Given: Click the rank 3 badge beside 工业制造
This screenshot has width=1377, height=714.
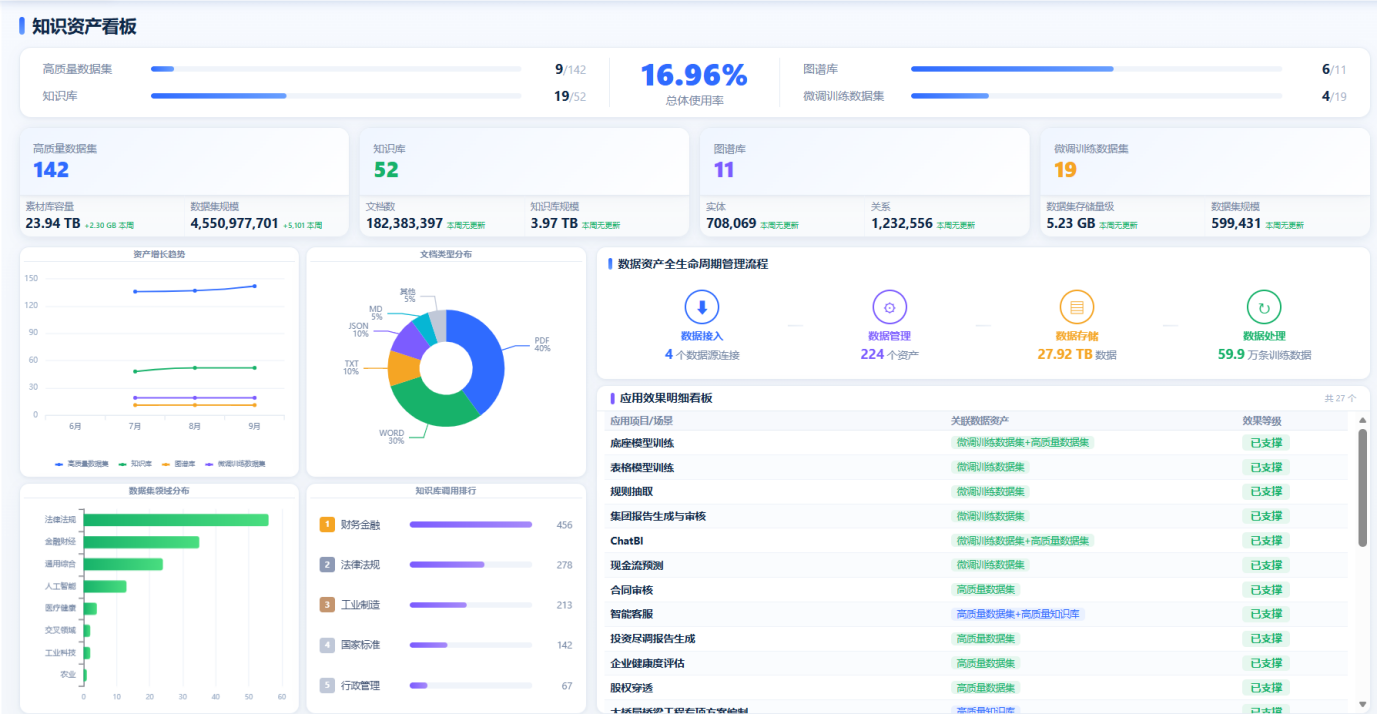Looking at the screenshot, I should point(327,605).
